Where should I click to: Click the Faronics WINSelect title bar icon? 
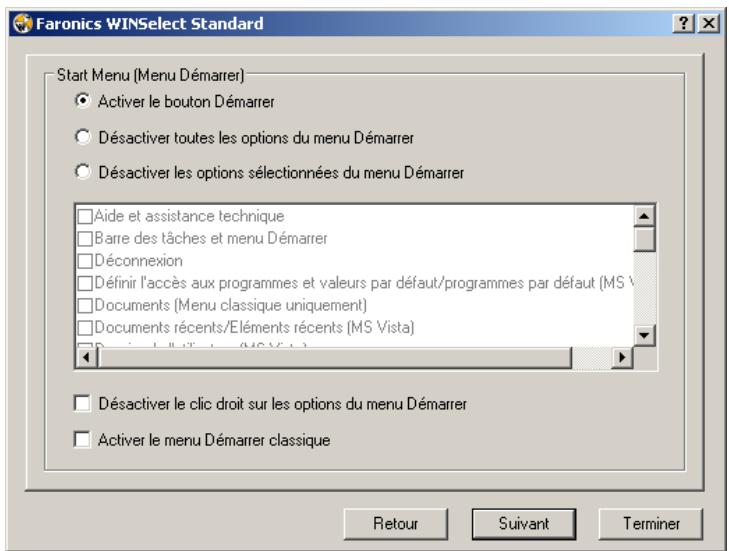point(23,23)
